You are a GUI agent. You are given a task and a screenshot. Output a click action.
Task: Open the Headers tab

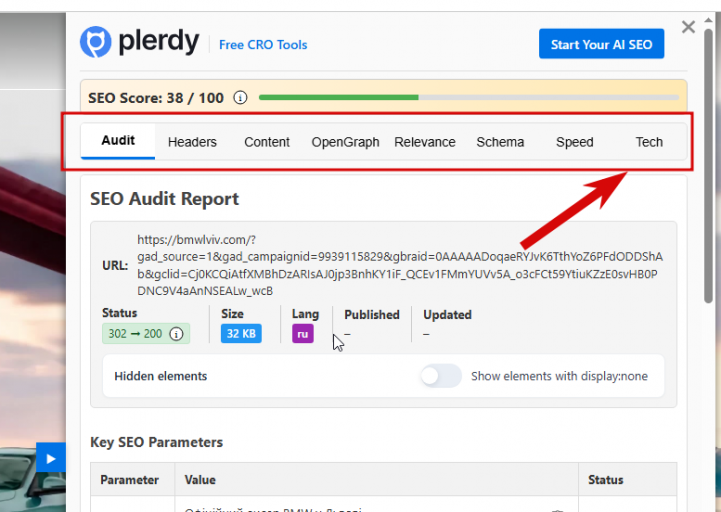pos(192,142)
